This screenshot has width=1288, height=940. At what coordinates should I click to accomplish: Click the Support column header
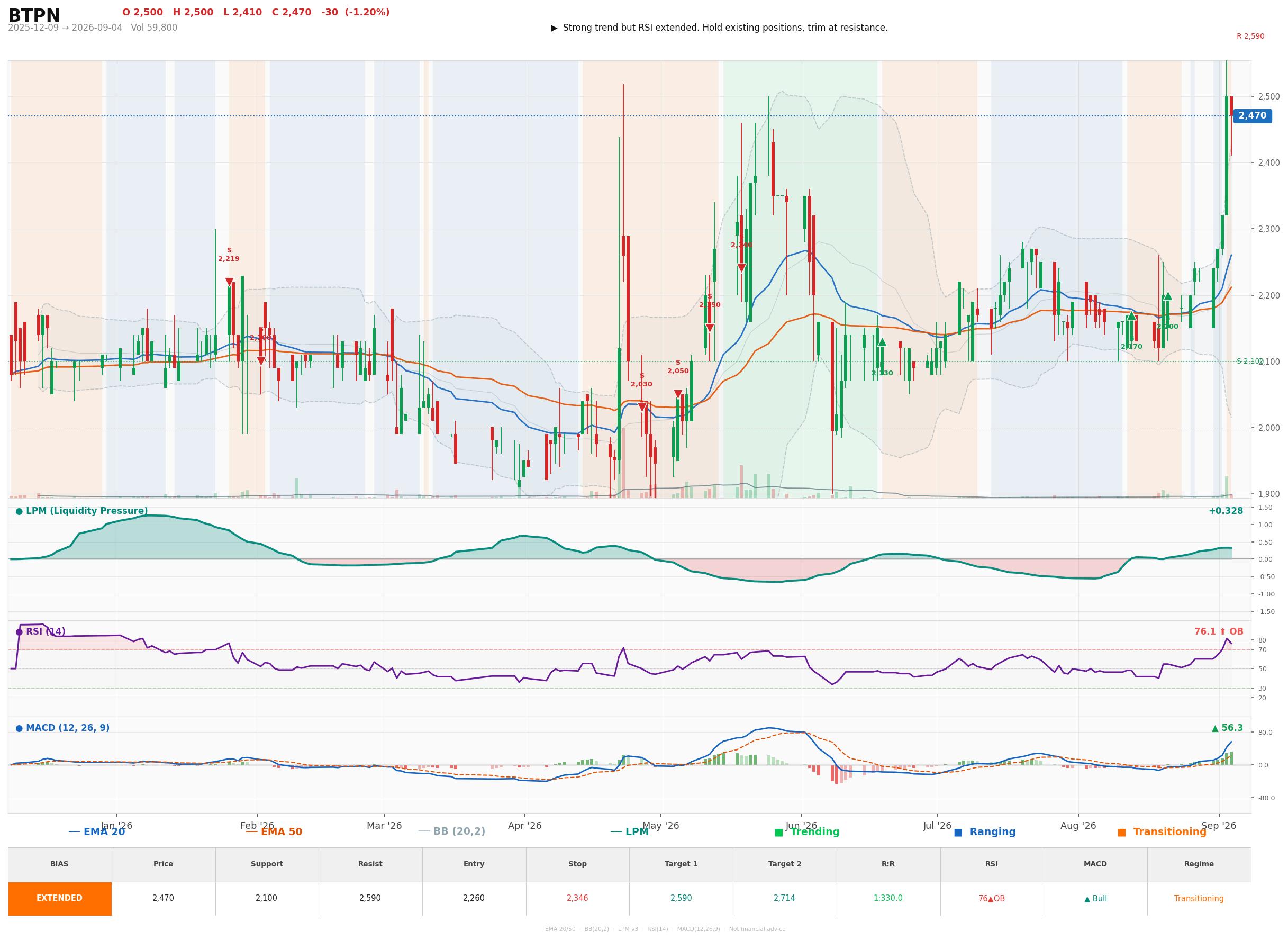[x=267, y=864]
